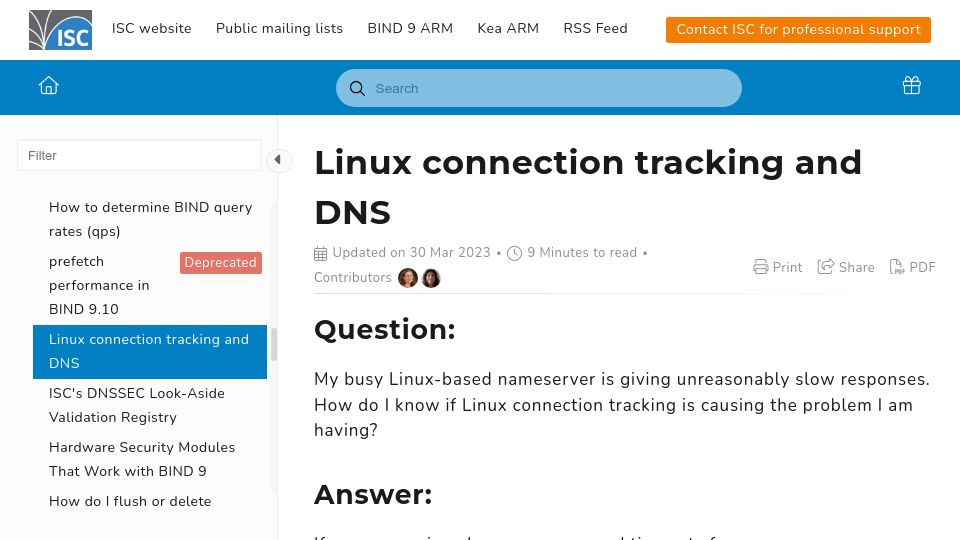Open How to determine BIND query rates

coord(151,219)
